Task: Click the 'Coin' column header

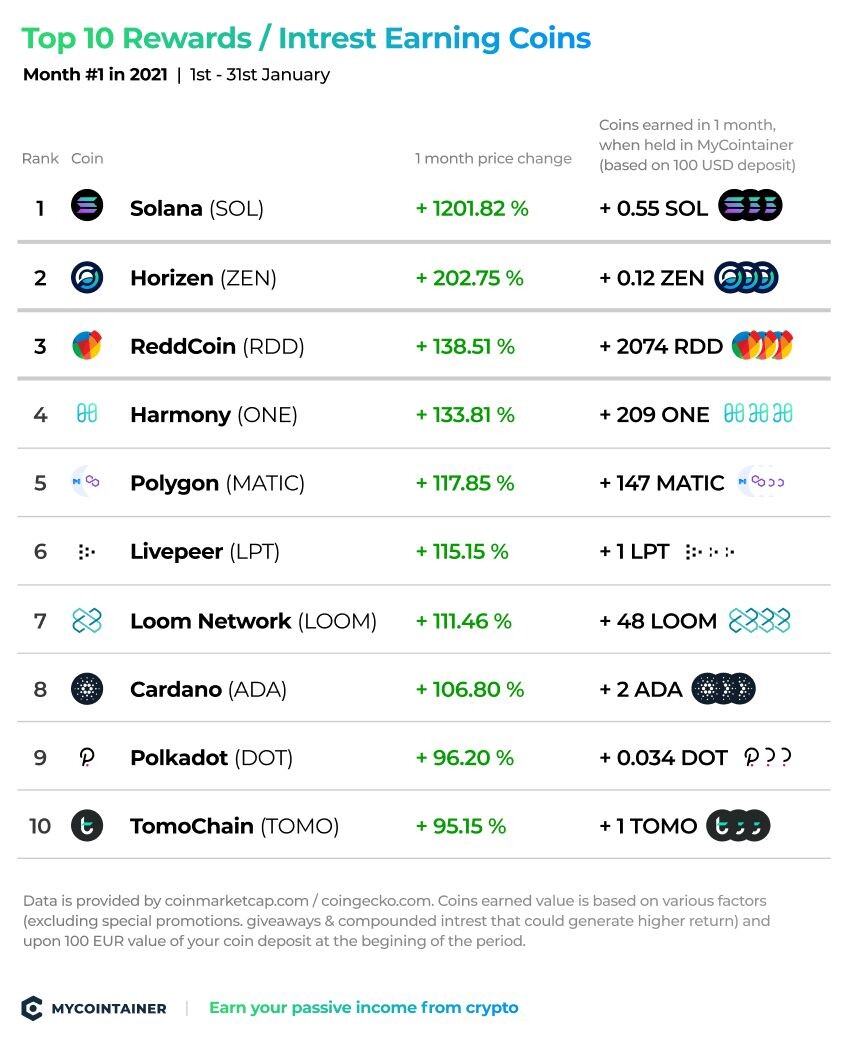Action: [x=87, y=159]
